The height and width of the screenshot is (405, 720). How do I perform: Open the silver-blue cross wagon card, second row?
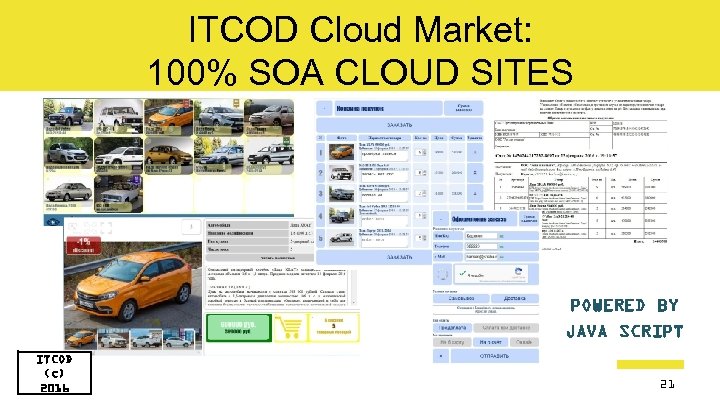pos(219,156)
